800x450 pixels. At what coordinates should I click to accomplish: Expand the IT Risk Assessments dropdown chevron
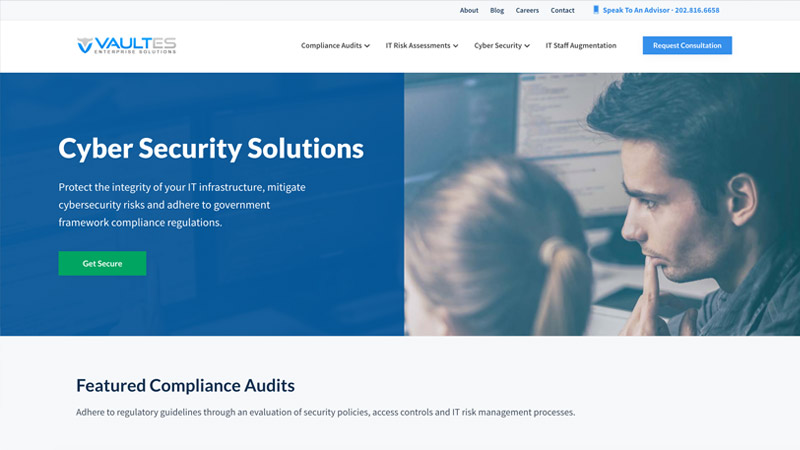pyautogui.click(x=456, y=46)
